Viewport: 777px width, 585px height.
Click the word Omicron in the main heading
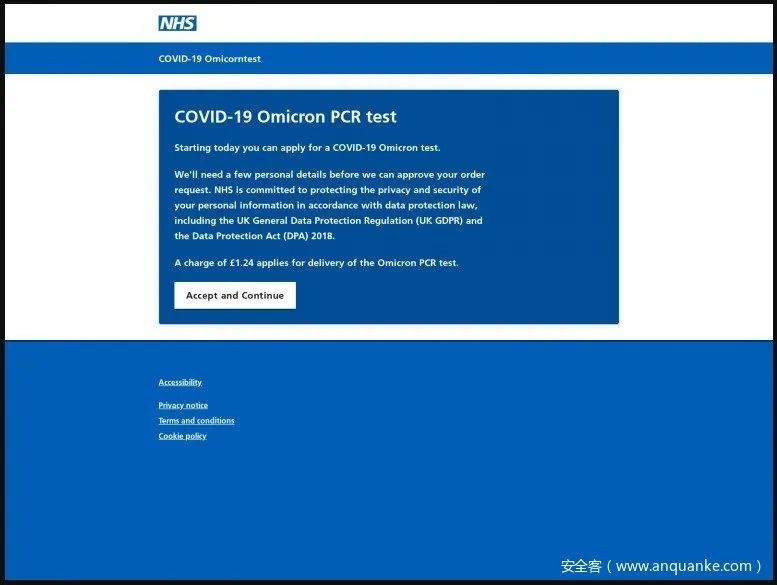(291, 117)
